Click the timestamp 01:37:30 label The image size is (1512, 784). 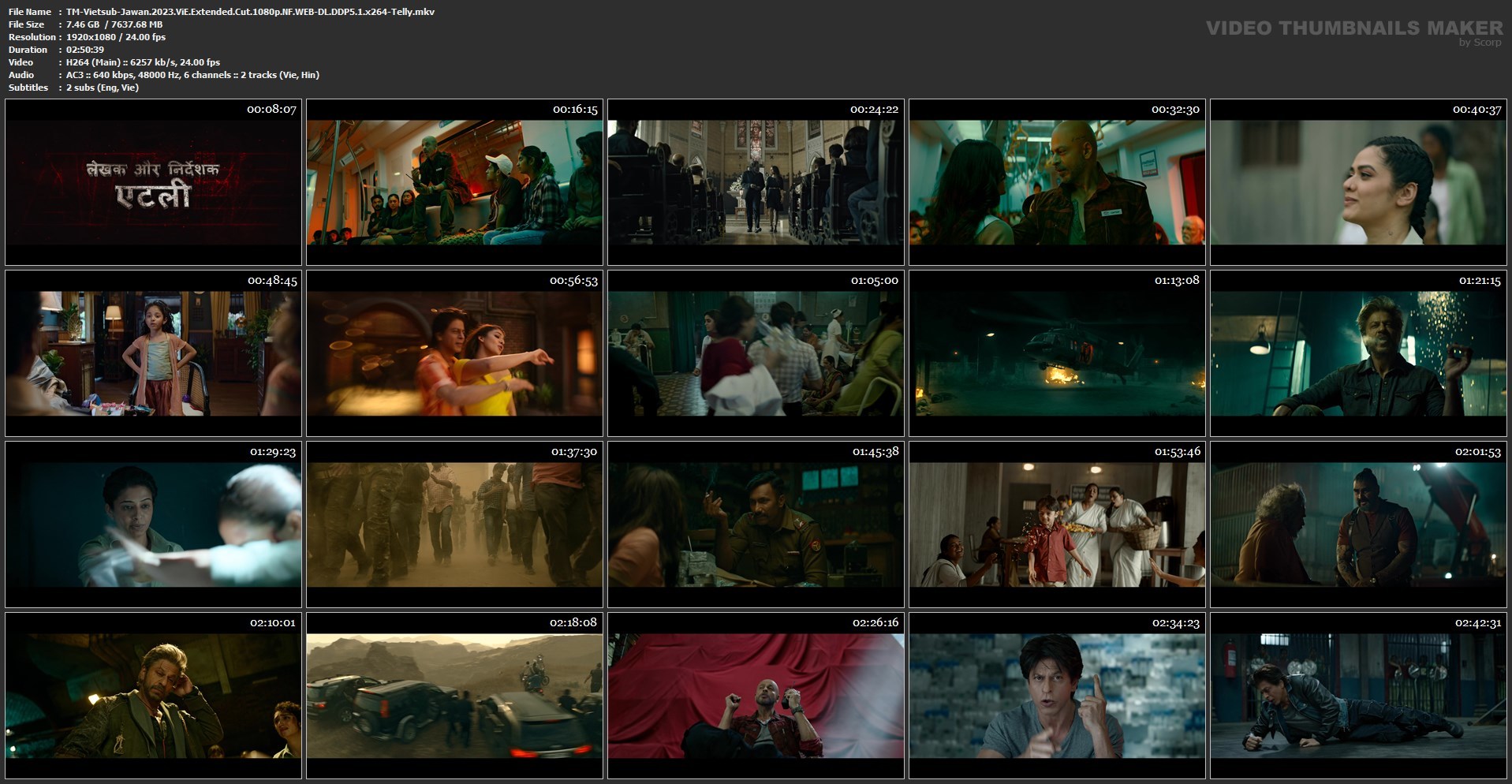(573, 452)
